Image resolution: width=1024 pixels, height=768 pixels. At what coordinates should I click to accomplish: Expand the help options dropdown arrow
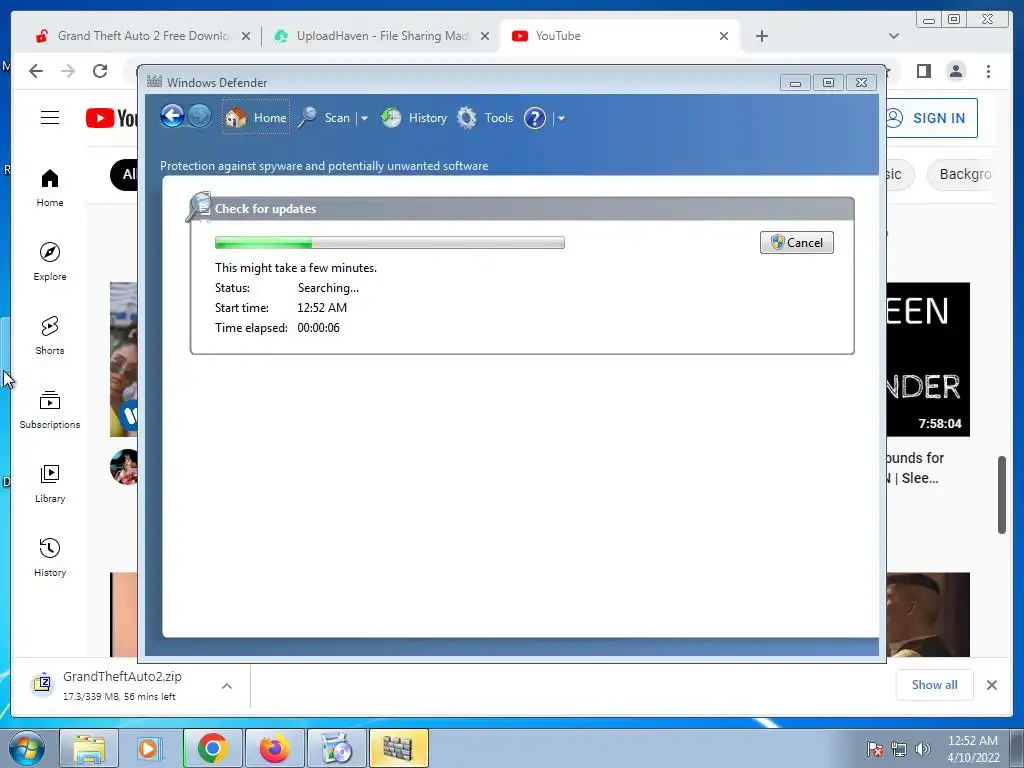point(561,119)
